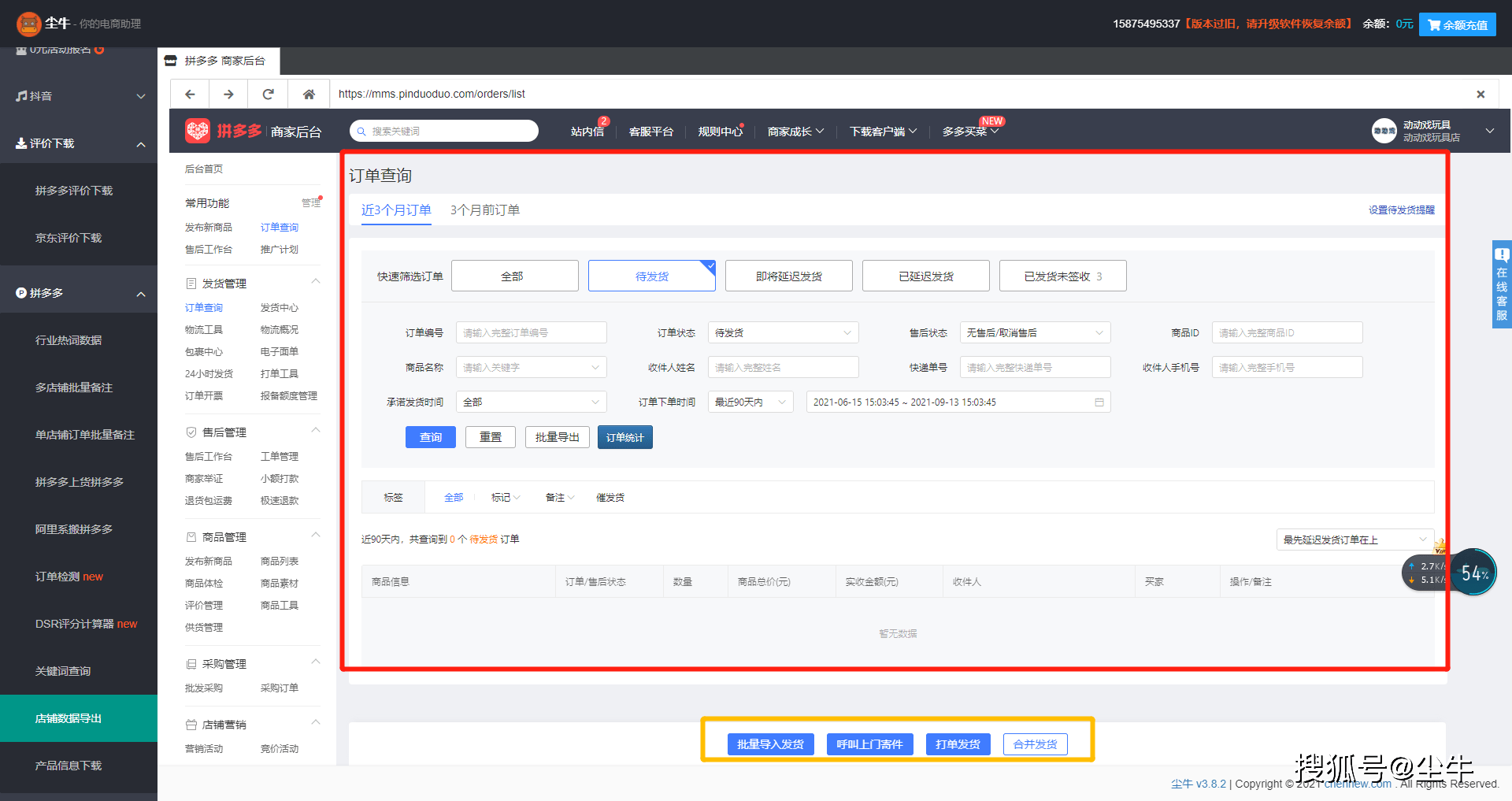Click the blue 查询 button
The image size is (1512, 801).
[x=431, y=437]
